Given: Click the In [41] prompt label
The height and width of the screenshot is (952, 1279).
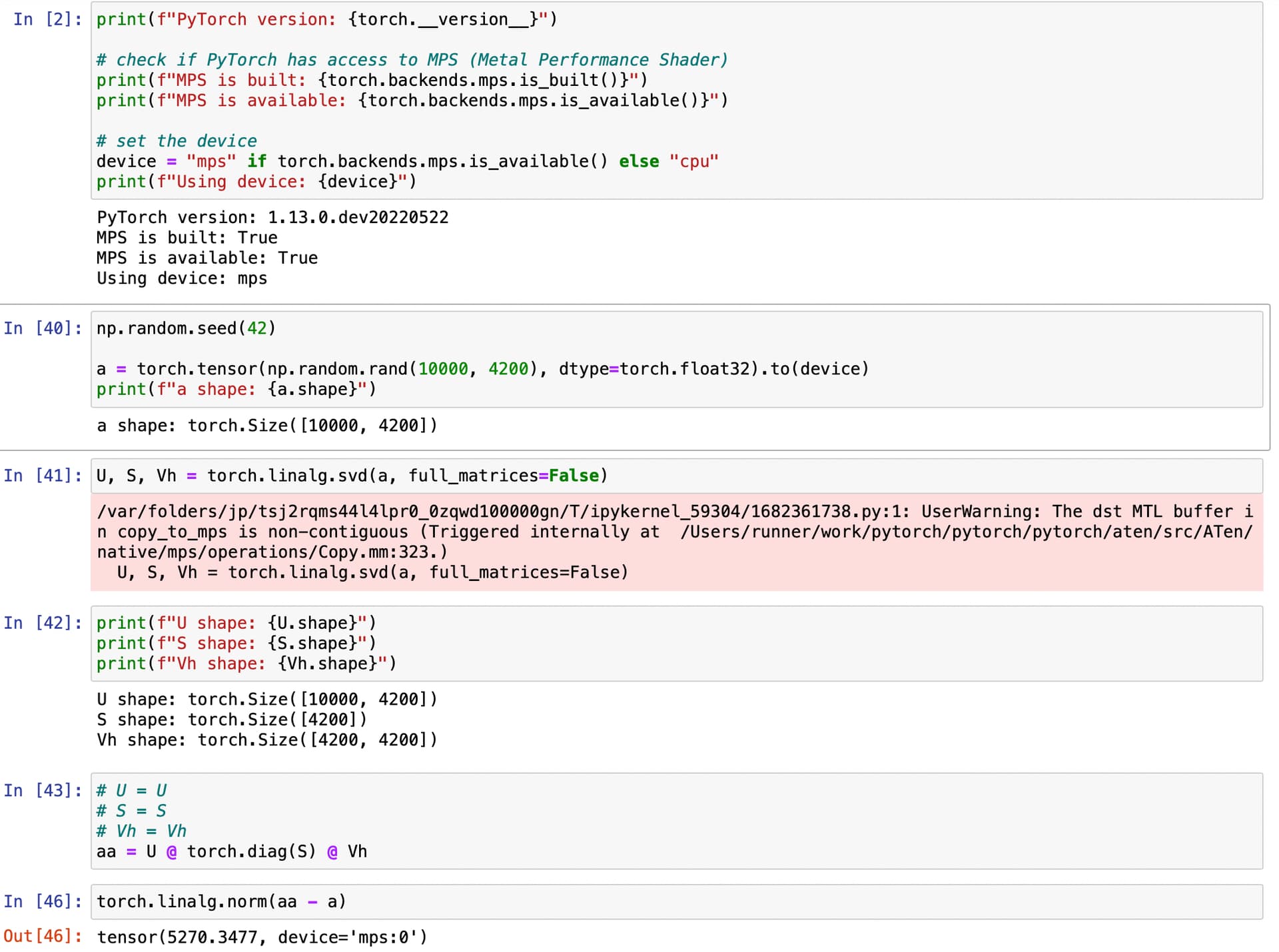Looking at the screenshot, I should click(43, 476).
